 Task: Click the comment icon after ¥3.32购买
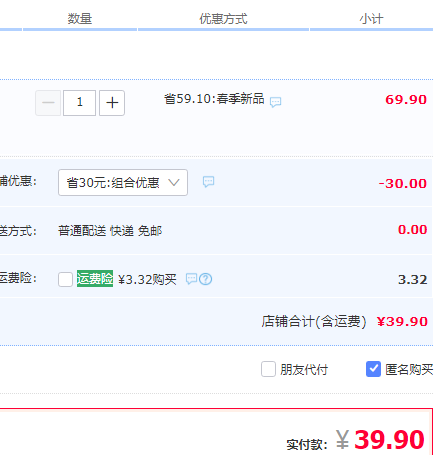[191, 279]
